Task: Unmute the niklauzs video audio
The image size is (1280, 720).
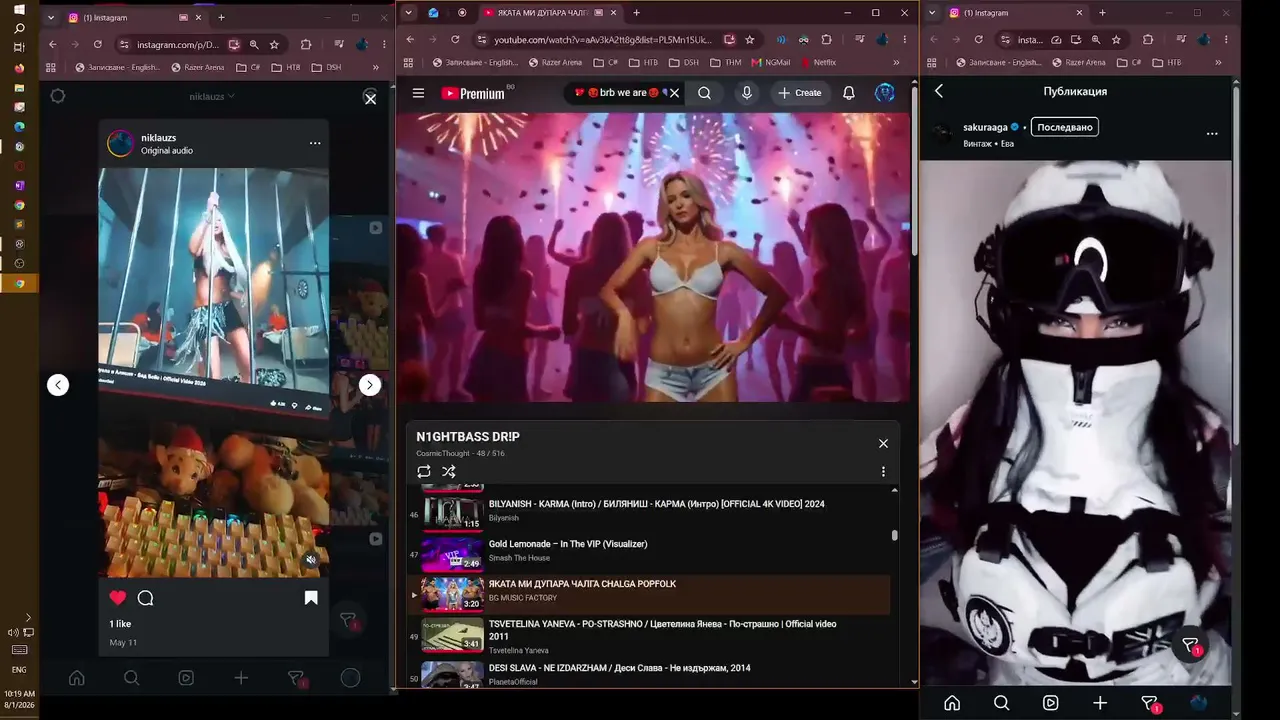Action: click(311, 560)
